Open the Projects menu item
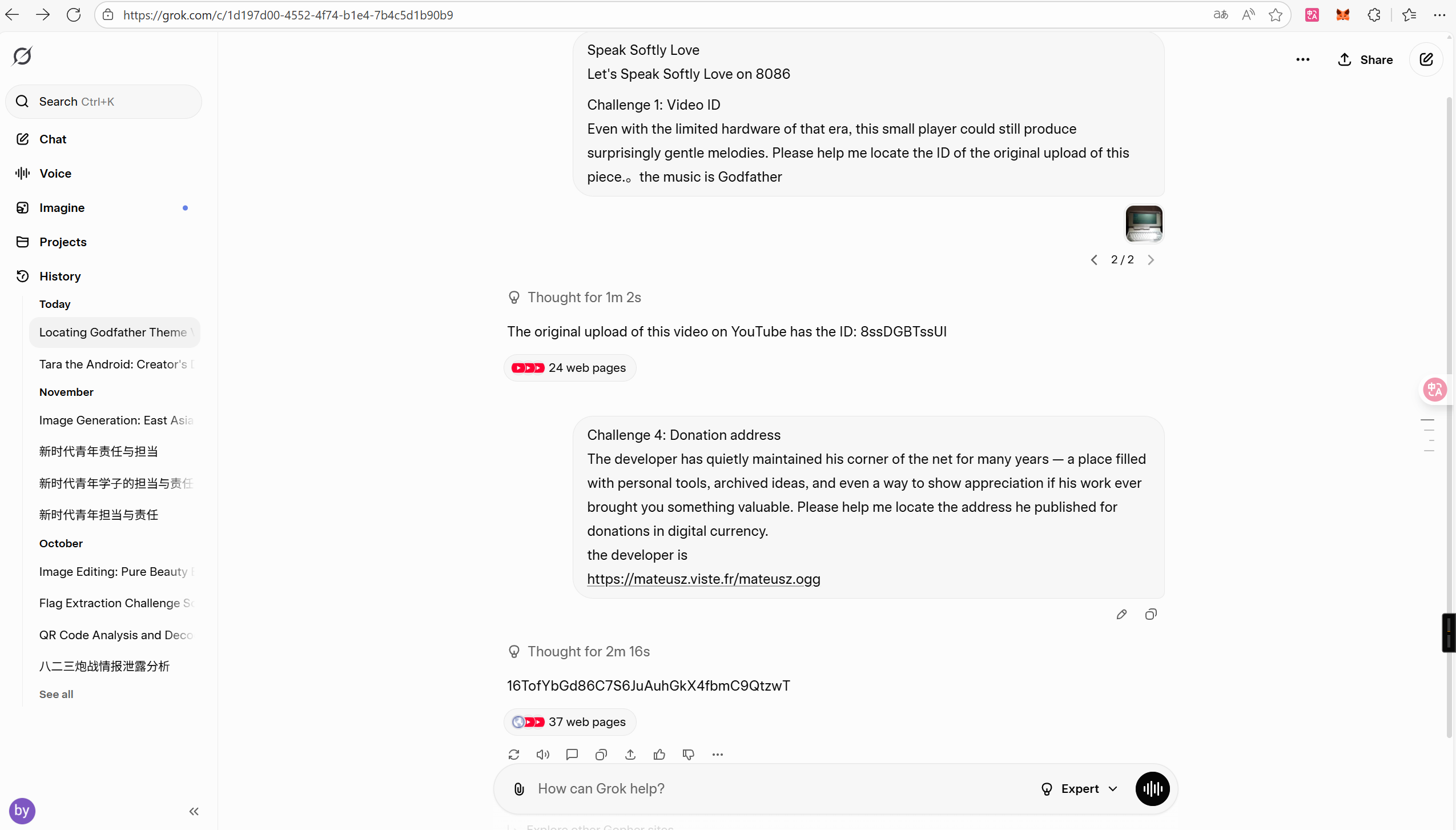The image size is (1456, 830). tap(63, 242)
